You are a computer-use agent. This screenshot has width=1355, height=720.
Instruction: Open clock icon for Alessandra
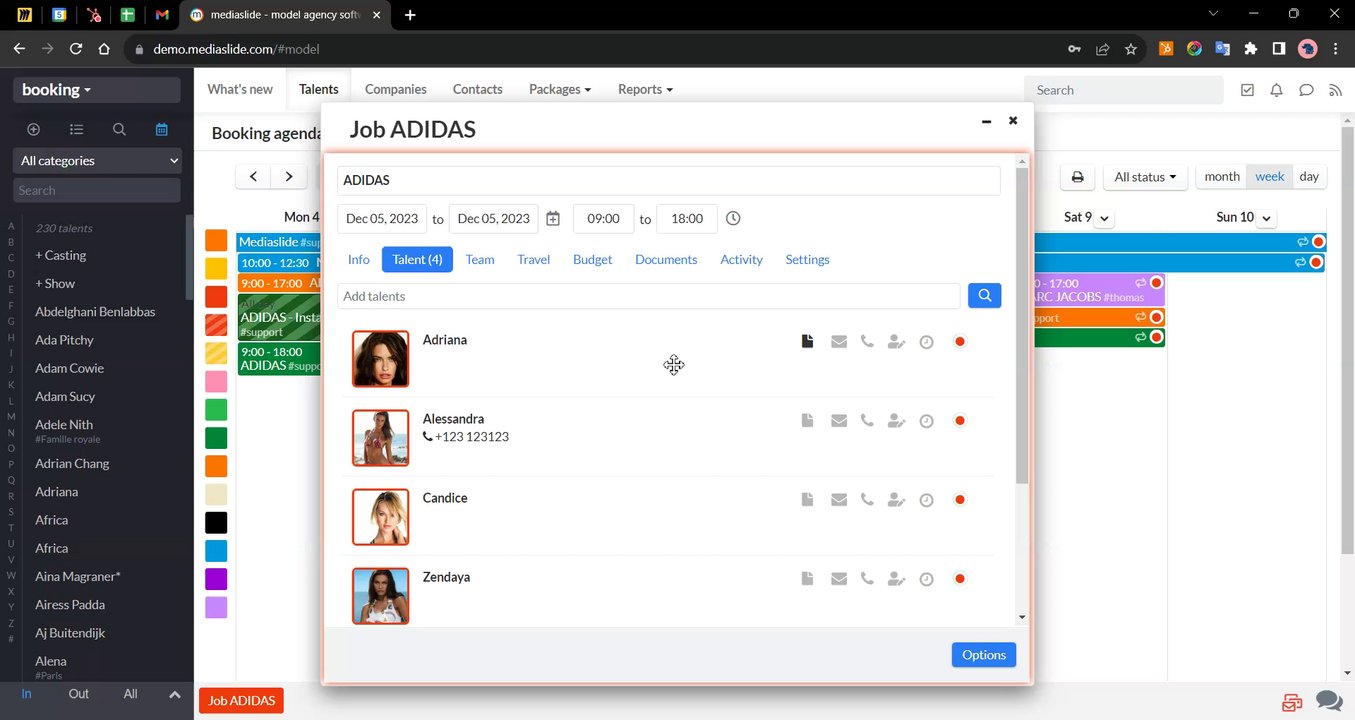point(927,421)
